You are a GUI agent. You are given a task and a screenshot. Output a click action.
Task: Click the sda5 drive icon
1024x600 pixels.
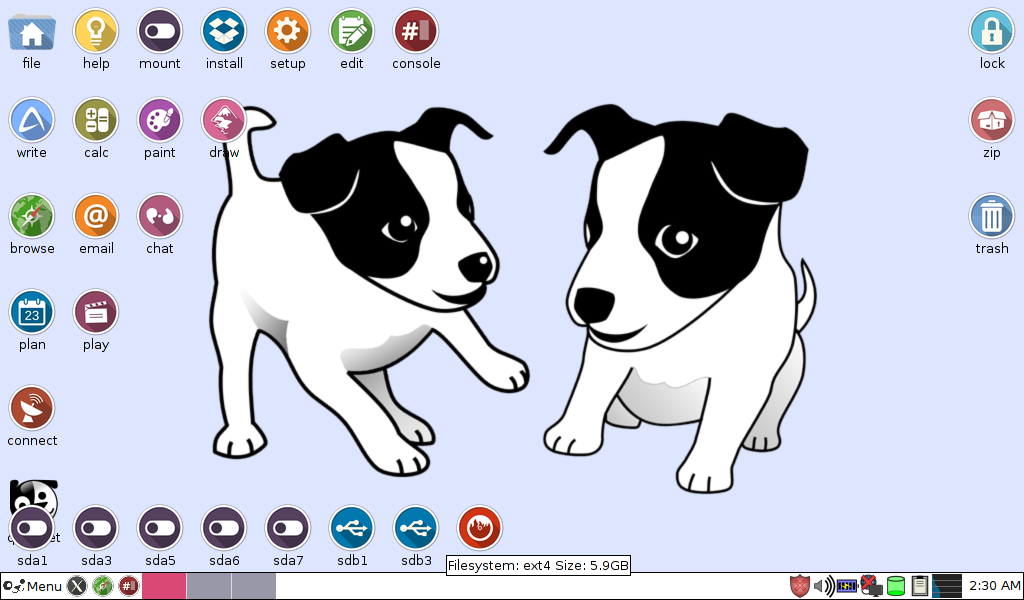click(x=159, y=529)
